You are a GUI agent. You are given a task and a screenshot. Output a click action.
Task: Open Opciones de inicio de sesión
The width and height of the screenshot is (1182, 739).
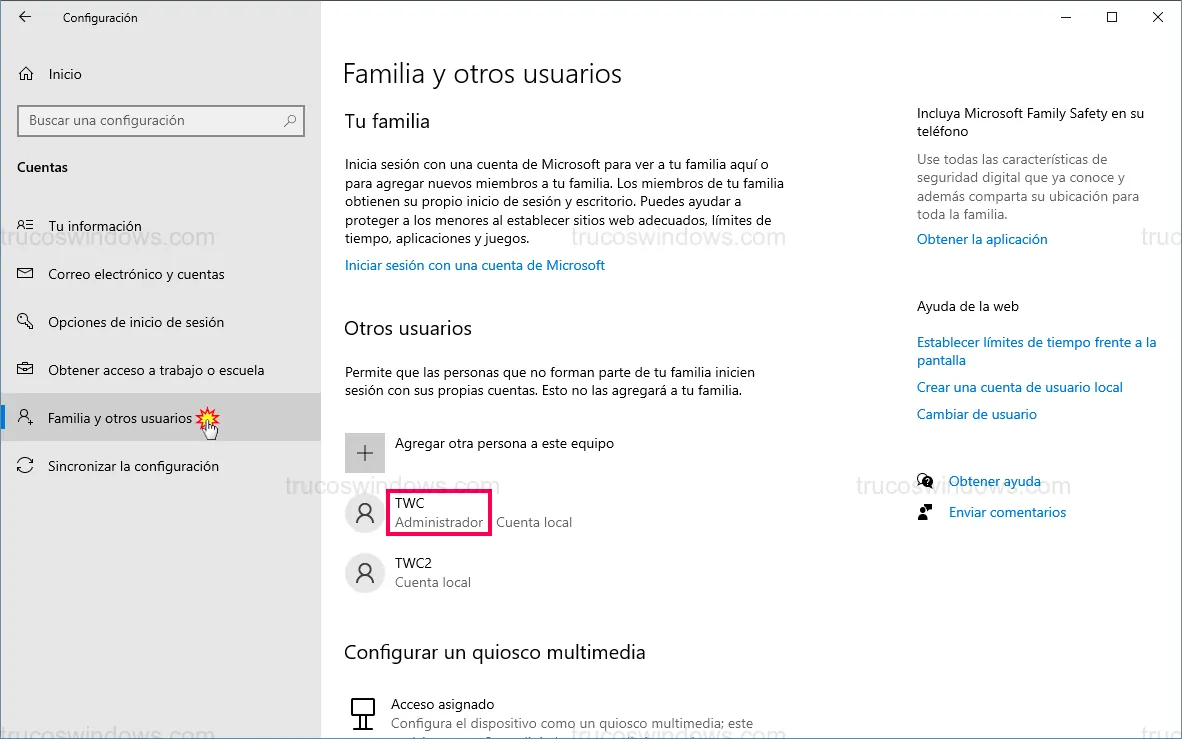pyautogui.click(x=136, y=322)
